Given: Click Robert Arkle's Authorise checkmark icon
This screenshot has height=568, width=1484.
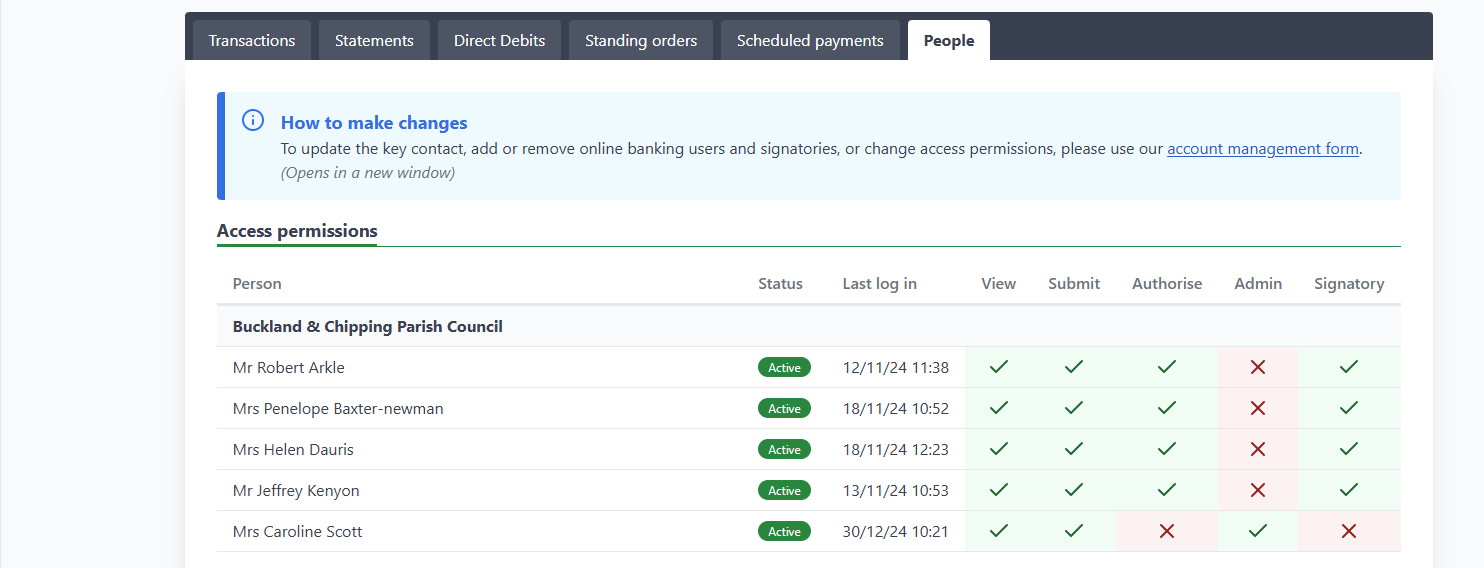Looking at the screenshot, I should click(1166, 367).
